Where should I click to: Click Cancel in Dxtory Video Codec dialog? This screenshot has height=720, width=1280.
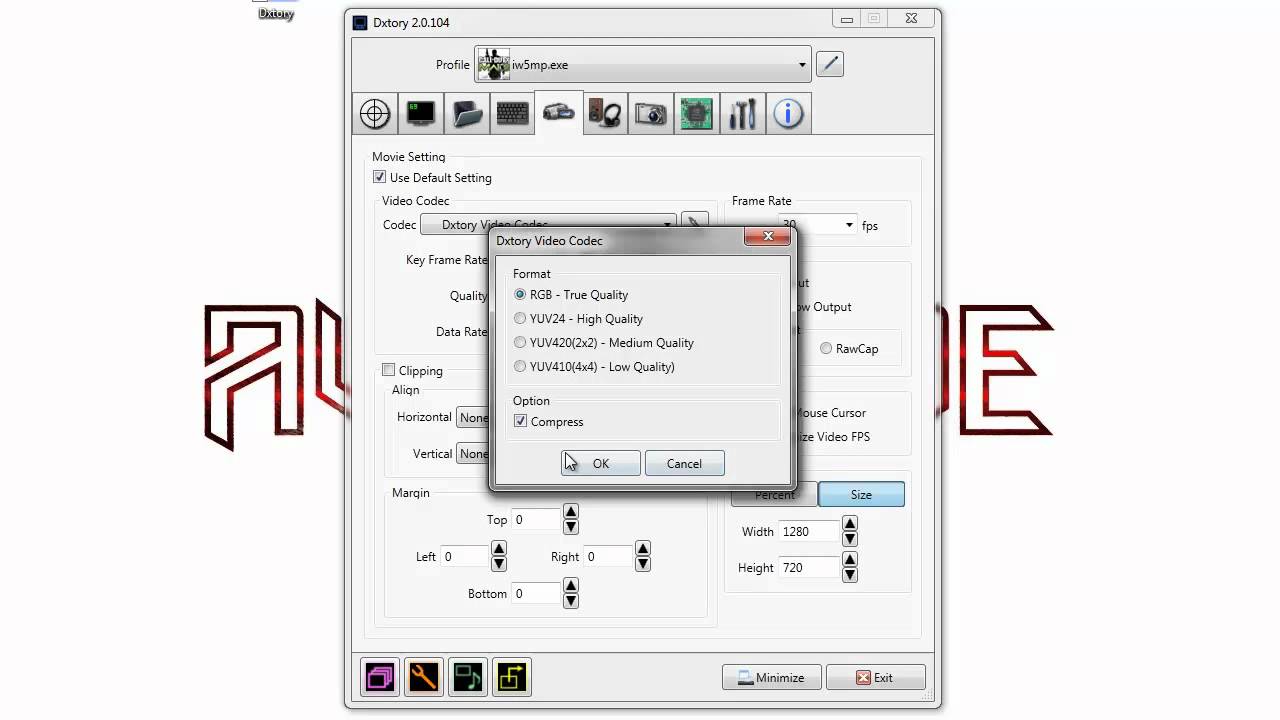(685, 463)
